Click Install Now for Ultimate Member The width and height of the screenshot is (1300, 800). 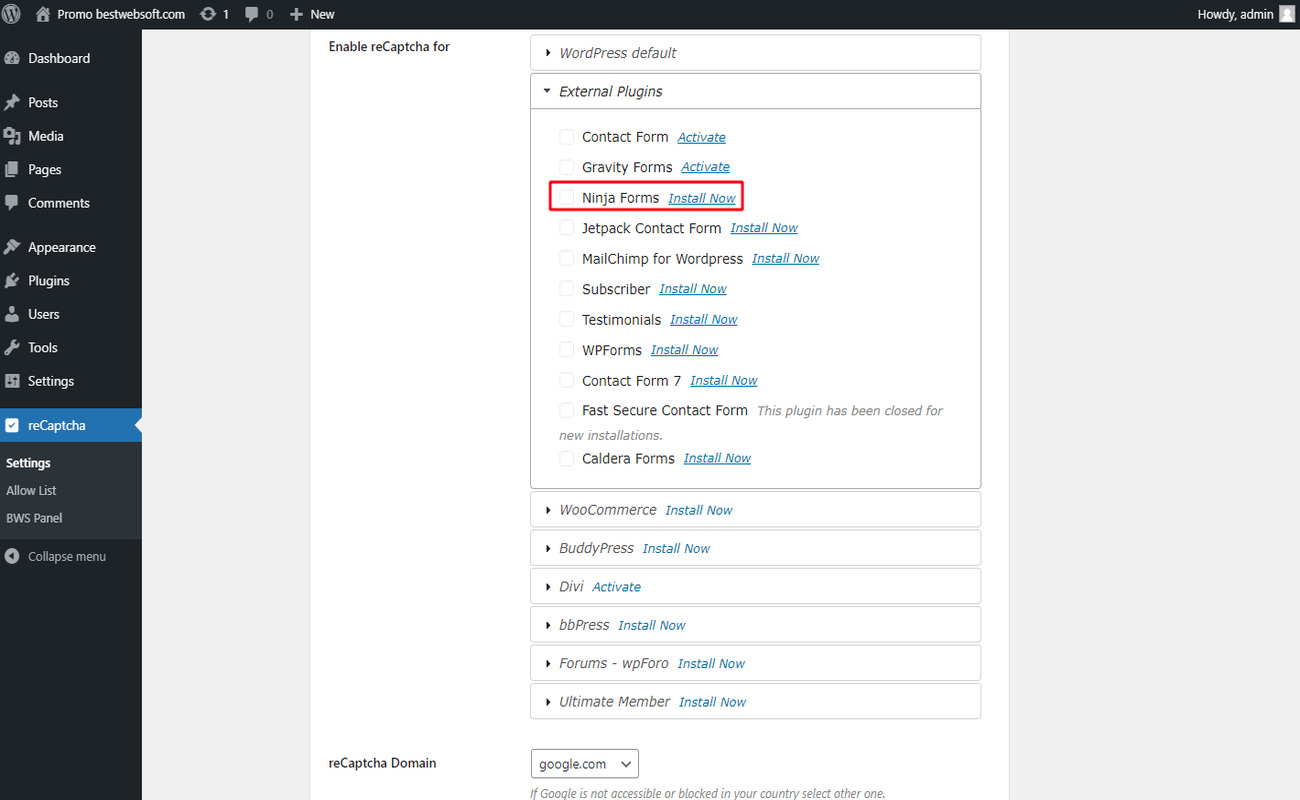[x=713, y=702]
